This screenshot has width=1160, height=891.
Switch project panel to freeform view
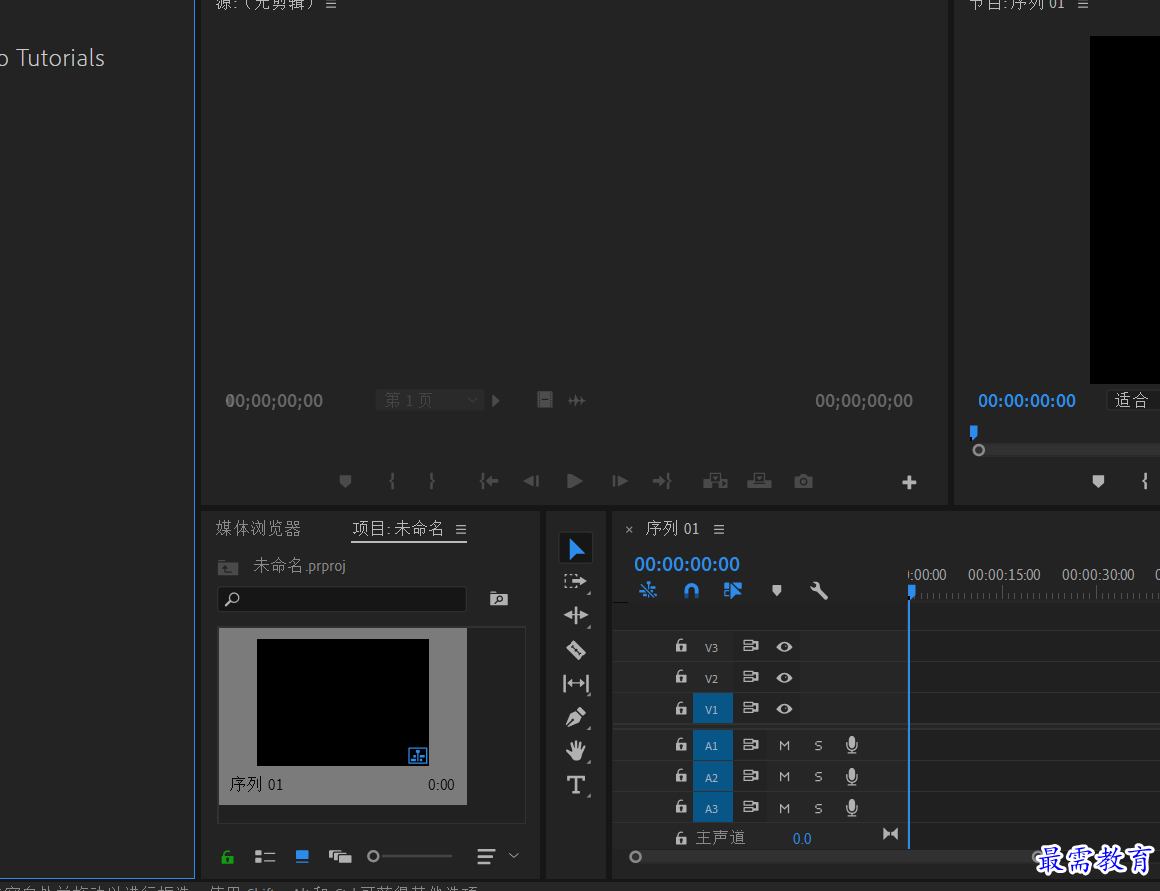[x=340, y=857]
